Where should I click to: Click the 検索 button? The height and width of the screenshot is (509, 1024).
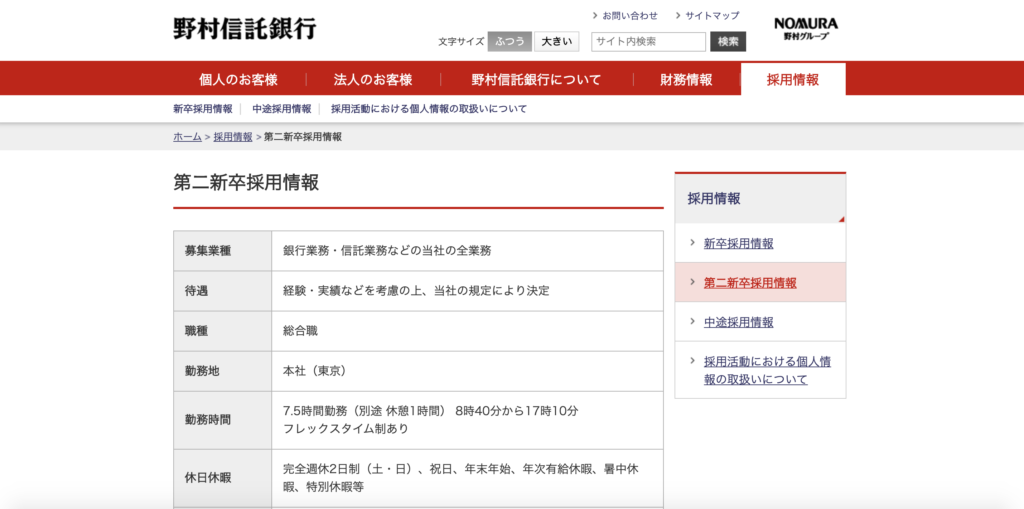point(728,42)
